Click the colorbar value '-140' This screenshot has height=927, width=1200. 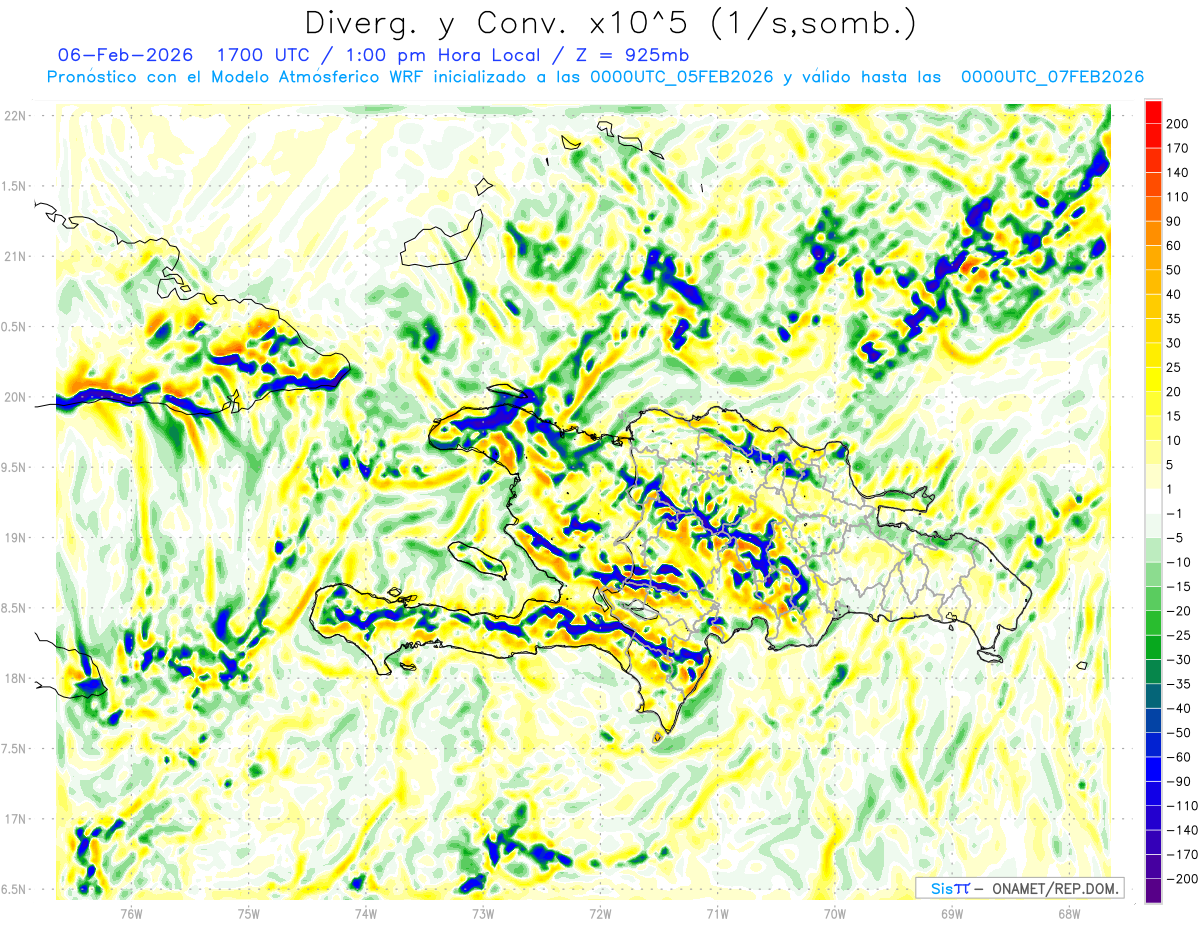tap(1181, 830)
